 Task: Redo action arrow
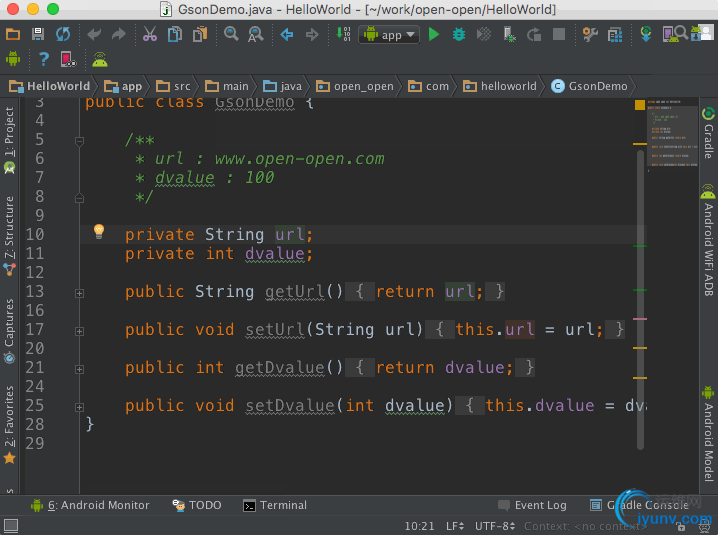tap(119, 34)
